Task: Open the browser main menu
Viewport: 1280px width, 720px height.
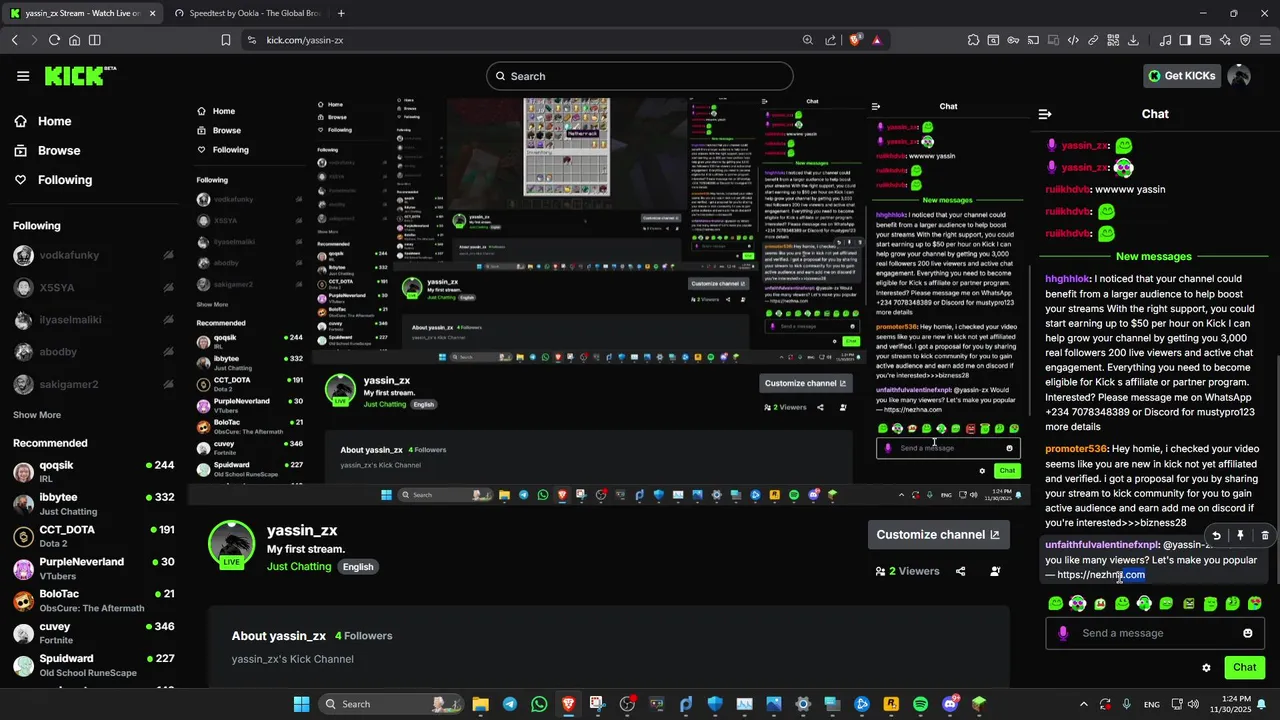Action: 1266,40
